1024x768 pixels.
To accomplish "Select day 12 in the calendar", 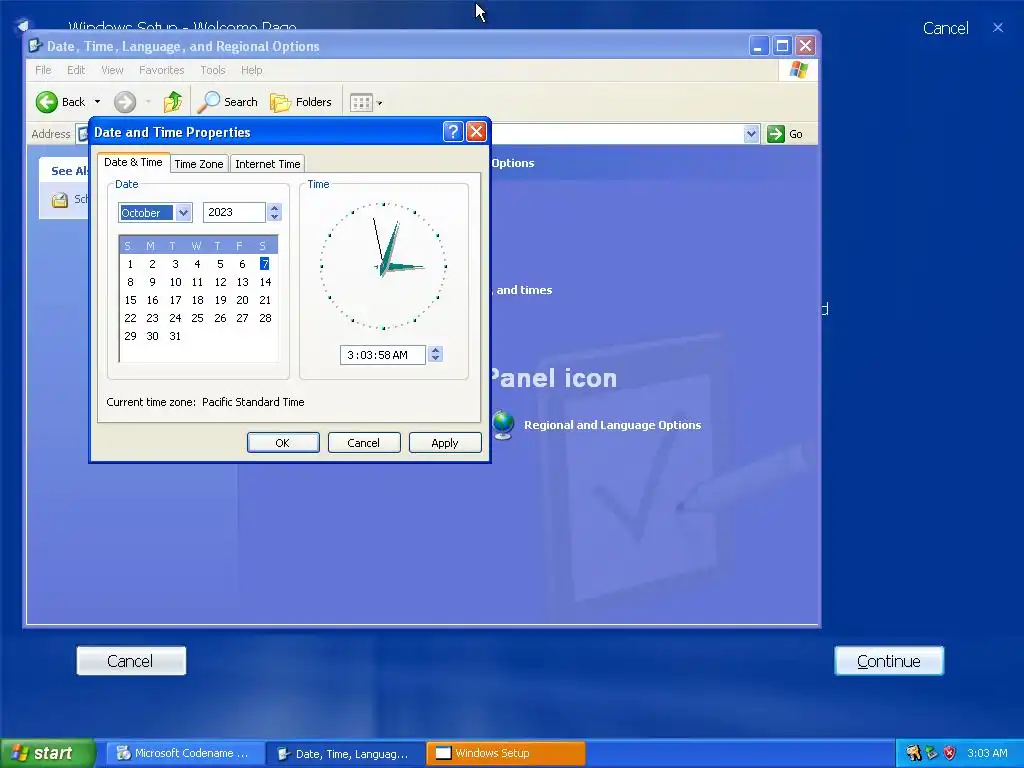I will (x=220, y=282).
